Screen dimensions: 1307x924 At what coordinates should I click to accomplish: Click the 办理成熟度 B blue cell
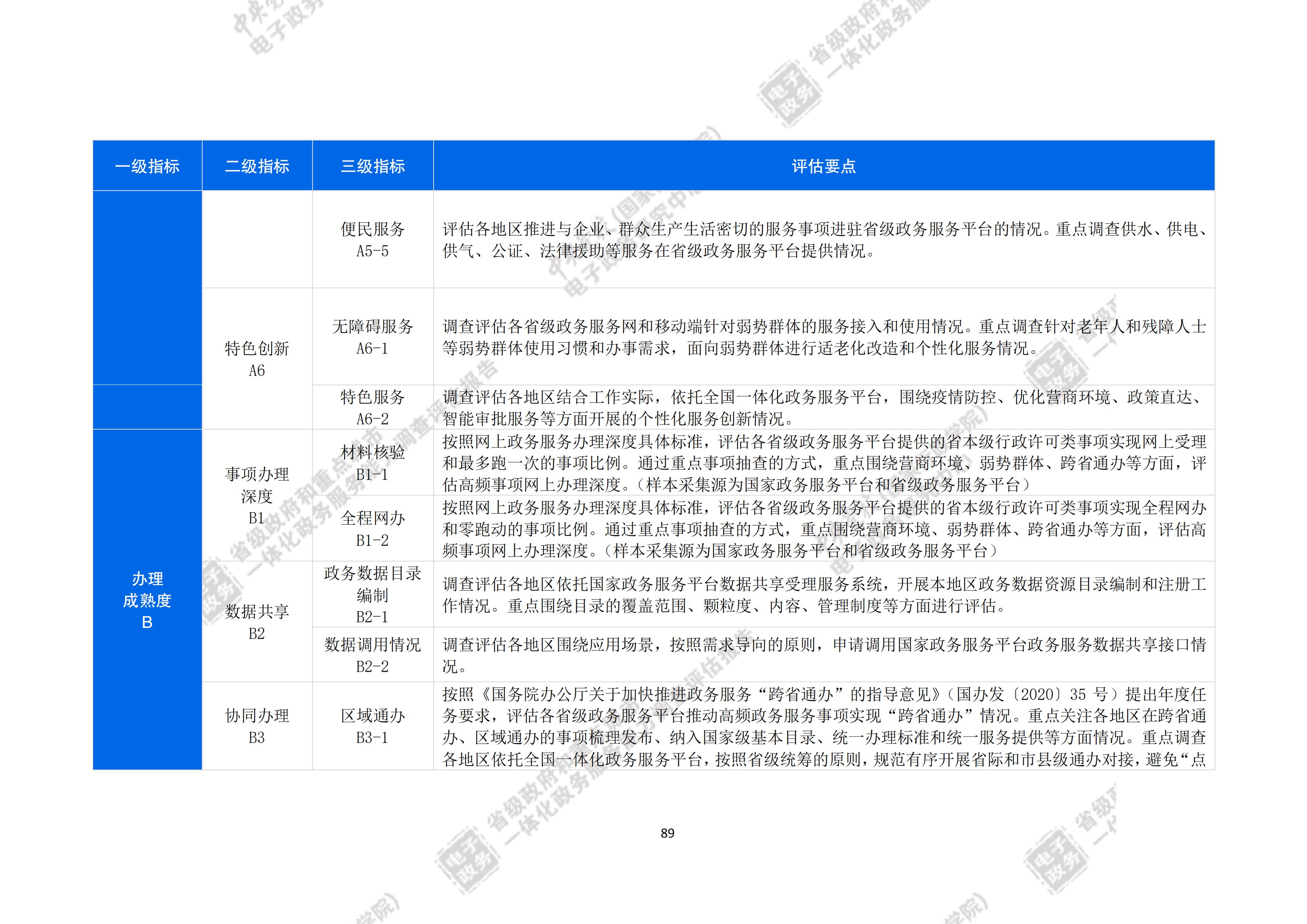[147, 600]
